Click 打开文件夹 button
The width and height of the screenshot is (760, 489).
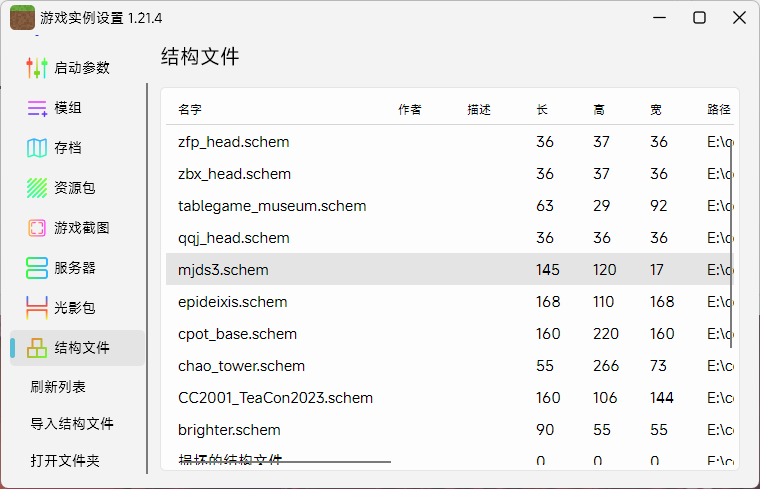coord(65,461)
